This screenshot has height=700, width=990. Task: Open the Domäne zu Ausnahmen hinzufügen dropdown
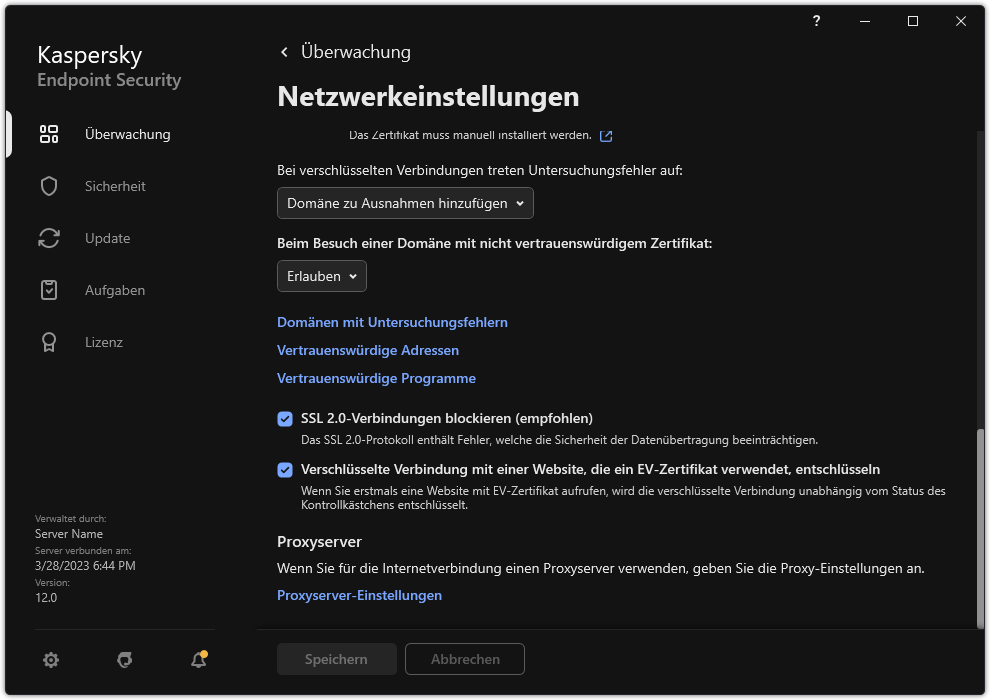(404, 203)
